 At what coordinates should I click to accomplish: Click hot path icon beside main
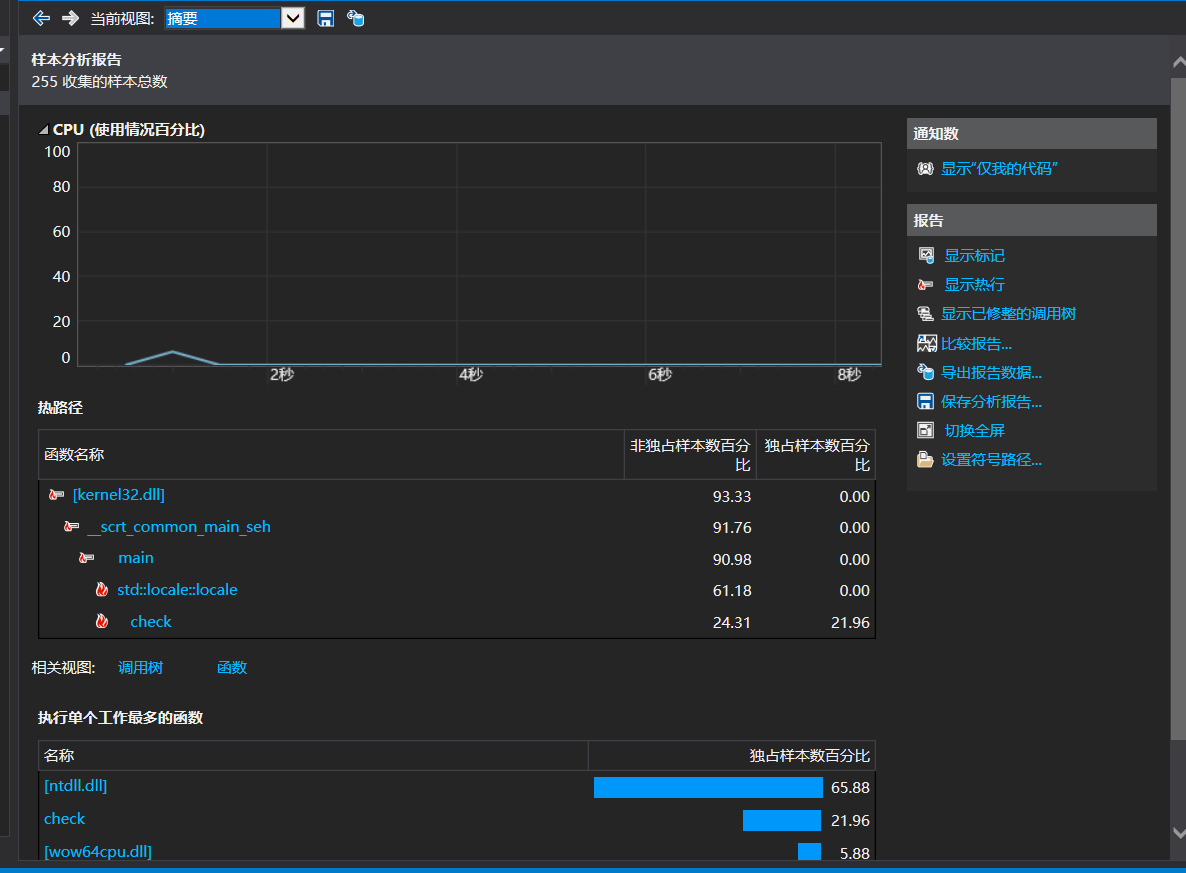[x=86, y=558]
